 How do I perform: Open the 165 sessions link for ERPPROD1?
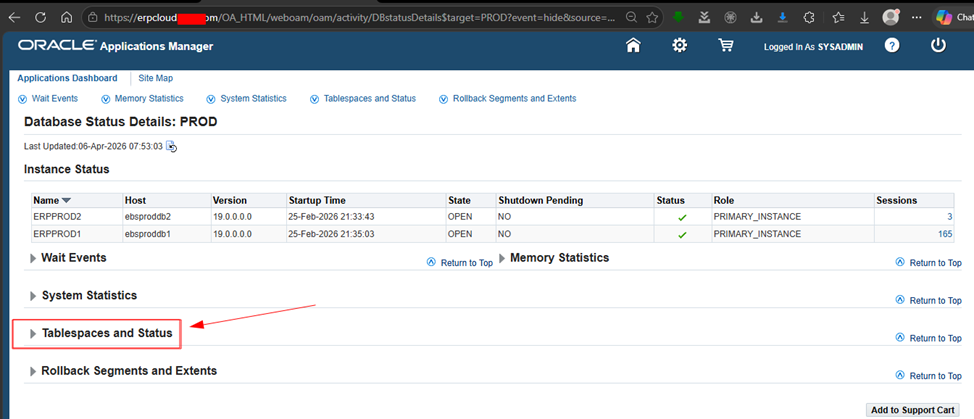click(944, 234)
